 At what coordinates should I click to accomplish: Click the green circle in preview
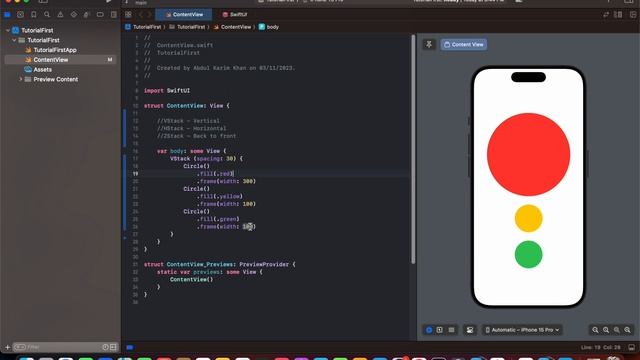[528, 255]
